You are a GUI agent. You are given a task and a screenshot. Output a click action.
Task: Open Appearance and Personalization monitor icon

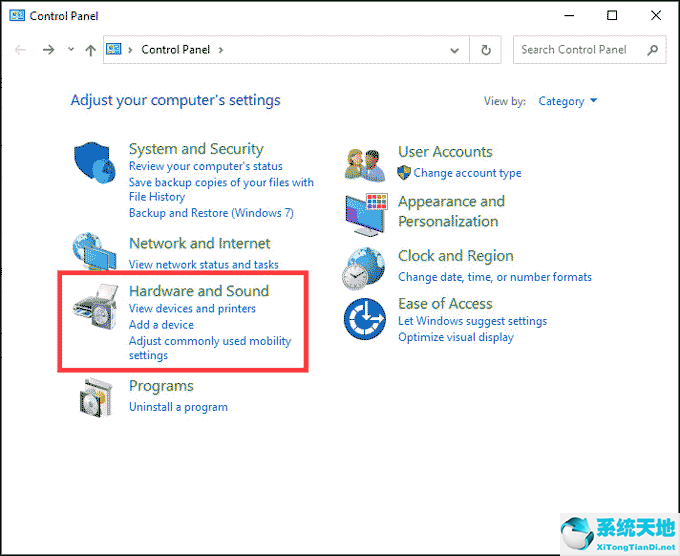point(365,213)
